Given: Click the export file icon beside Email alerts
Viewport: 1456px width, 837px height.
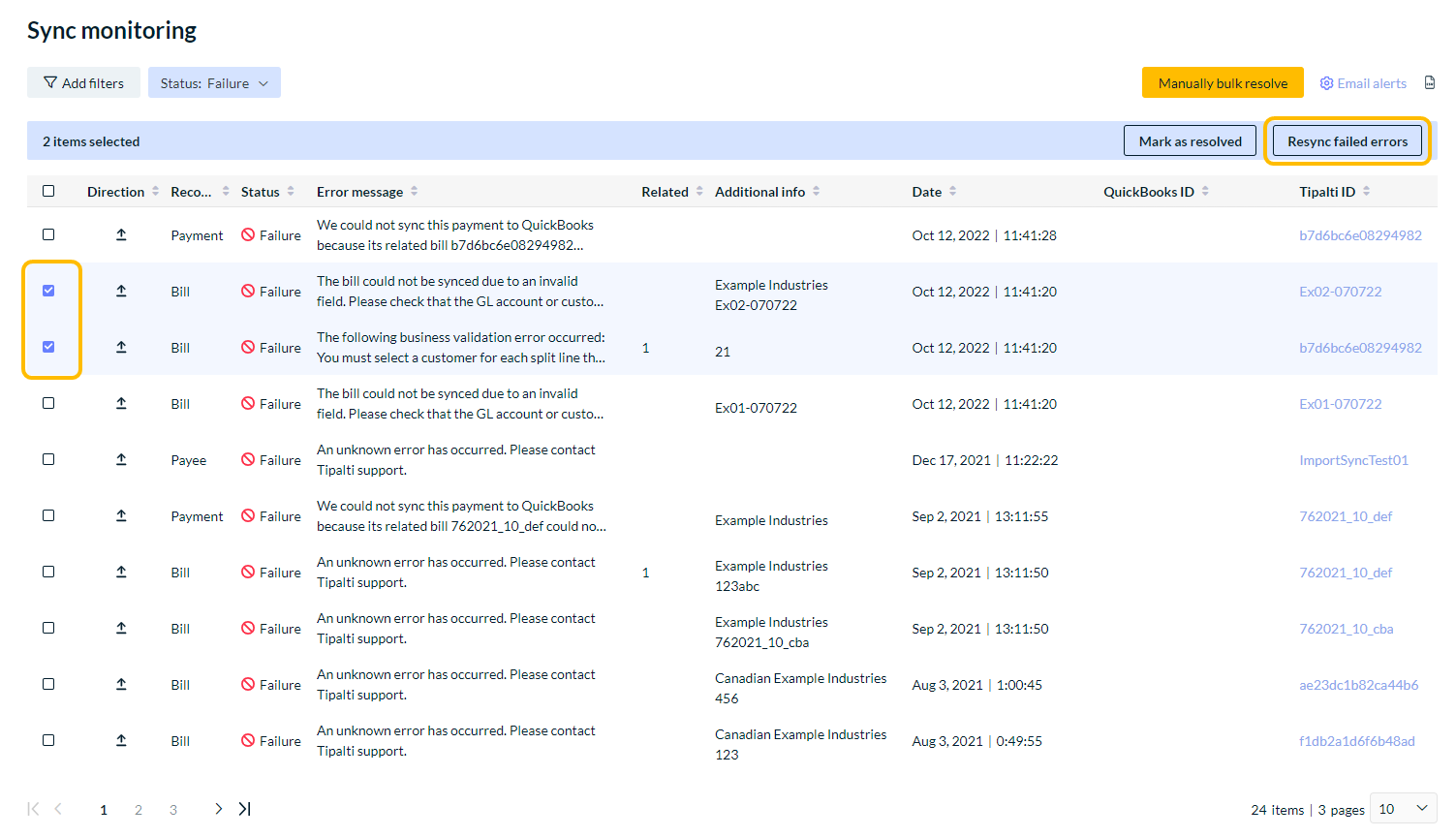Looking at the screenshot, I should coord(1429,83).
